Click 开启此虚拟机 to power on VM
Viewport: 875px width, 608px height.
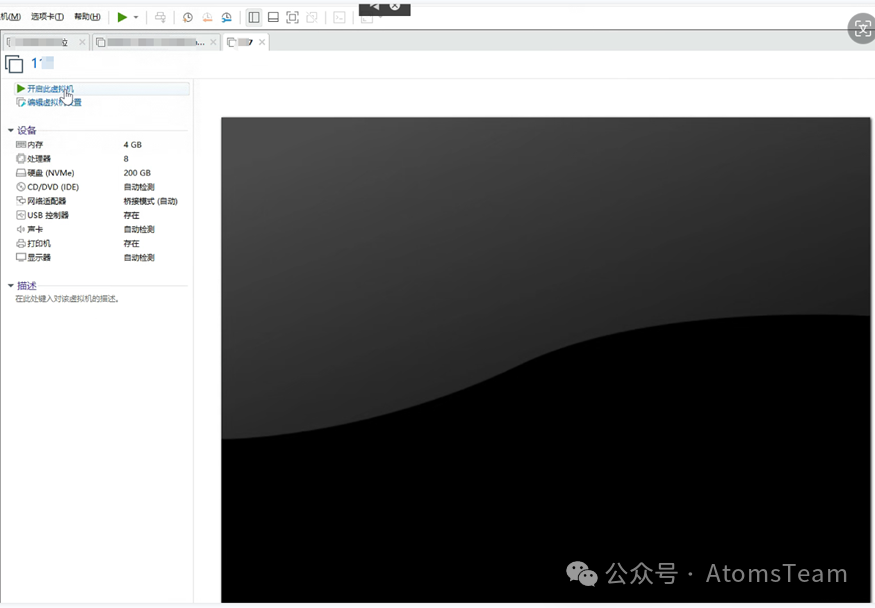pos(50,89)
